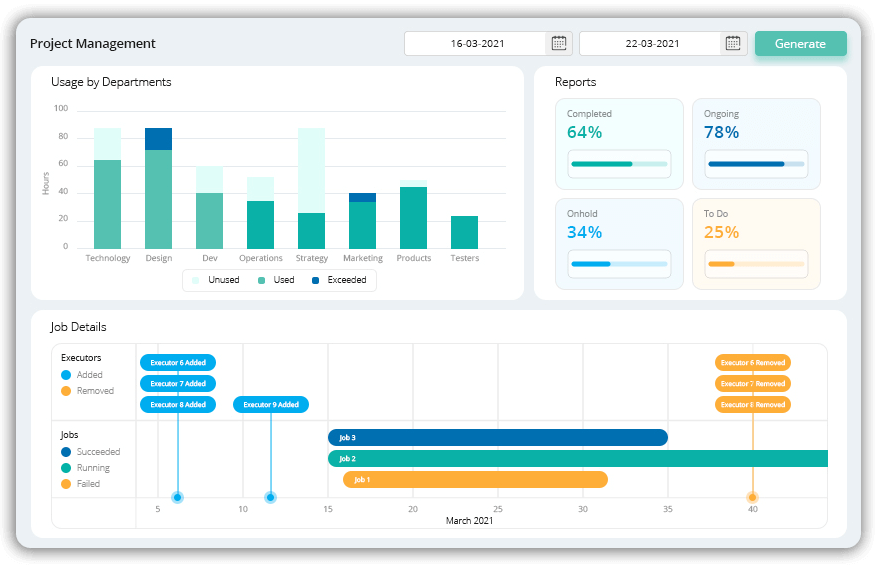Select the Job 3 timeline bar

pos(497,437)
